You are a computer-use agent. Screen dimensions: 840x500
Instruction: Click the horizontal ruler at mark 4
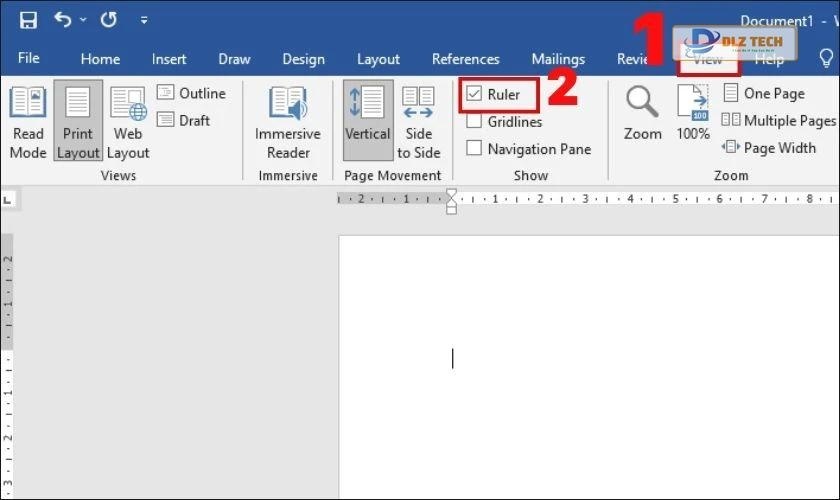click(x=631, y=199)
